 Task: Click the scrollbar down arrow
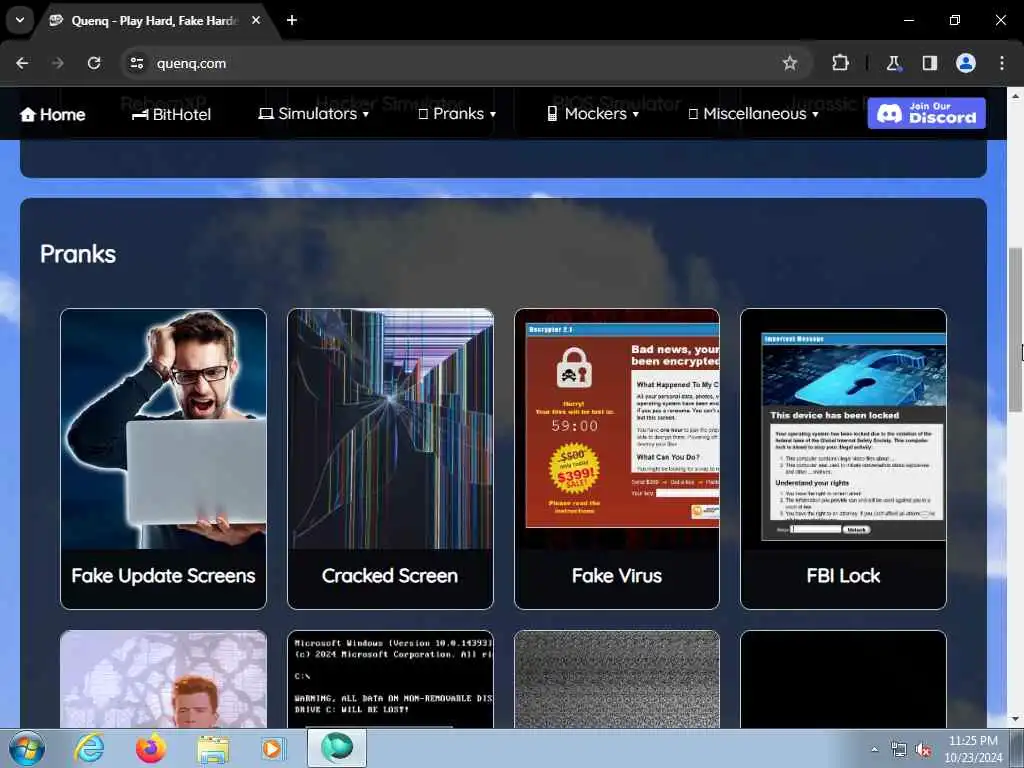[1015, 719]
